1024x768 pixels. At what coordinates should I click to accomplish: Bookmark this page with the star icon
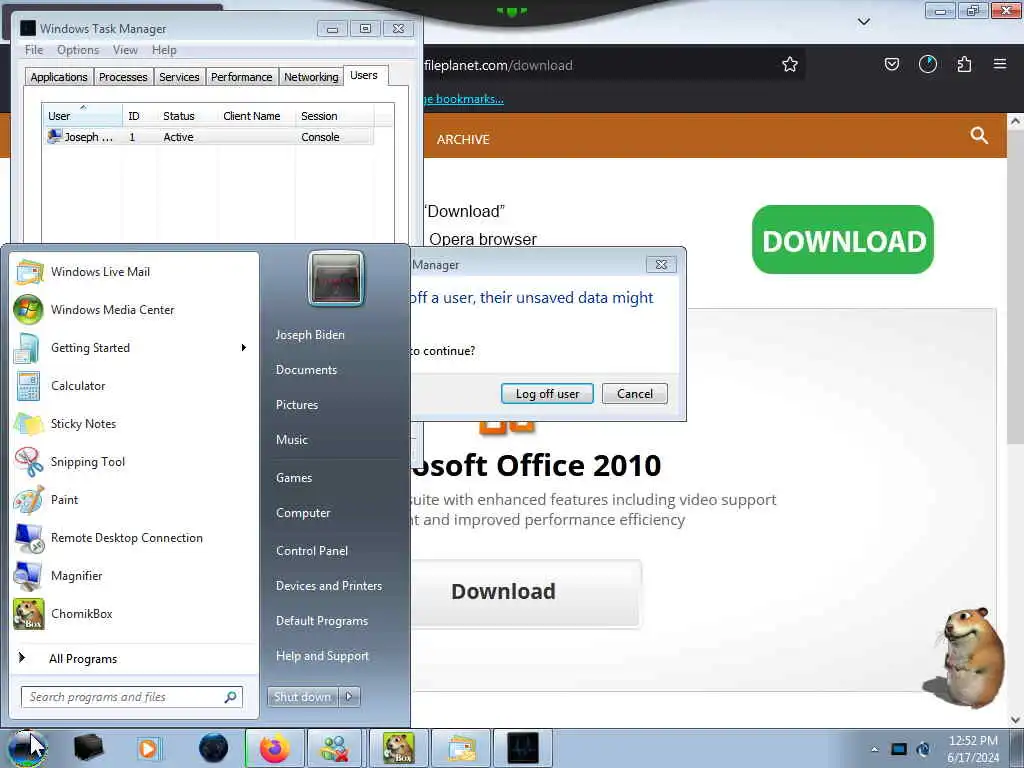coord(790,64)
